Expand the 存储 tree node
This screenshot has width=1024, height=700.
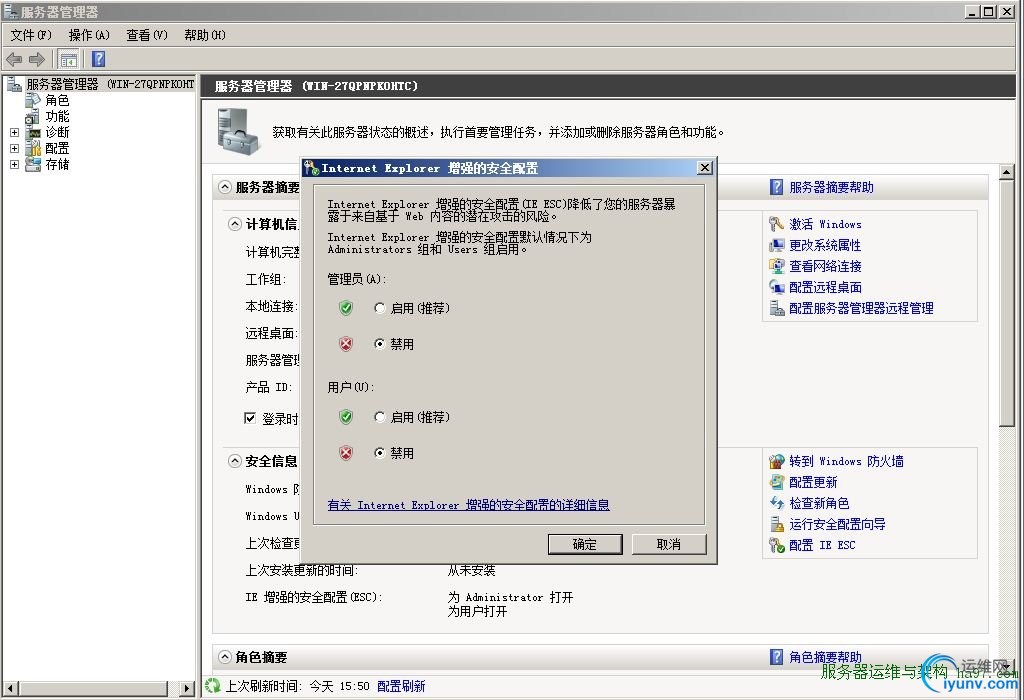(14, 165)
